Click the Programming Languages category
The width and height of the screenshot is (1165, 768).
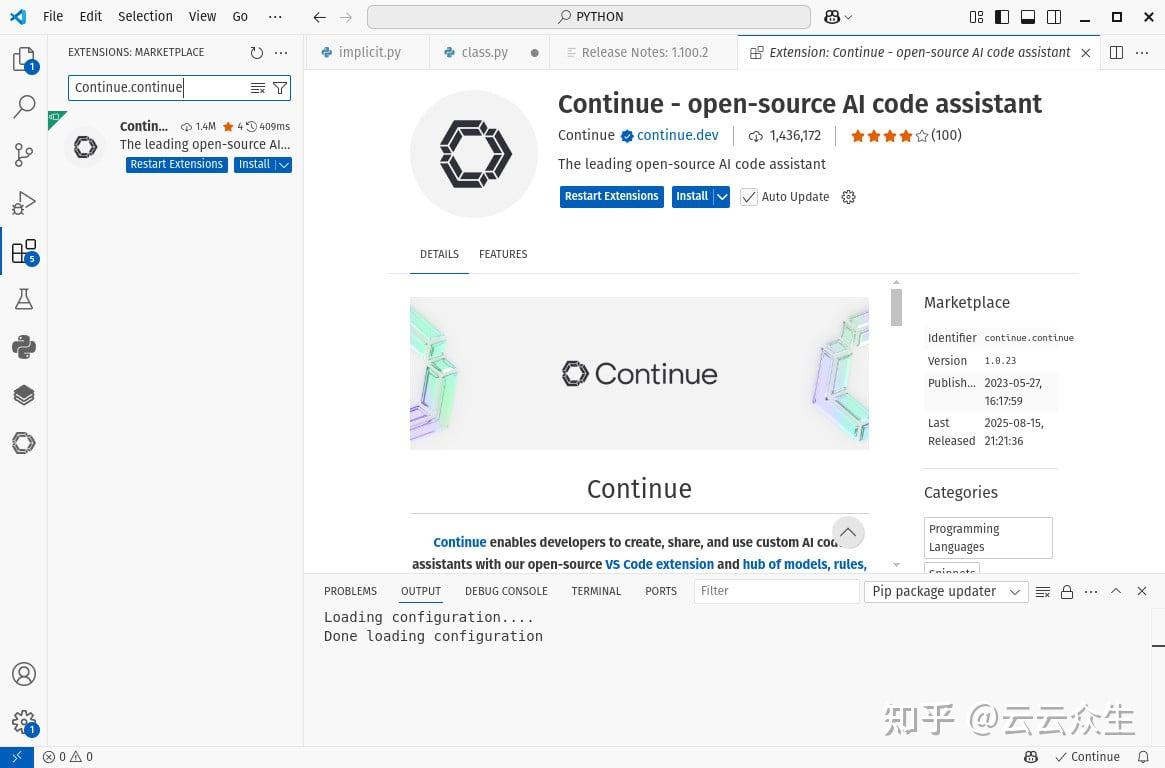pos(988,538)
